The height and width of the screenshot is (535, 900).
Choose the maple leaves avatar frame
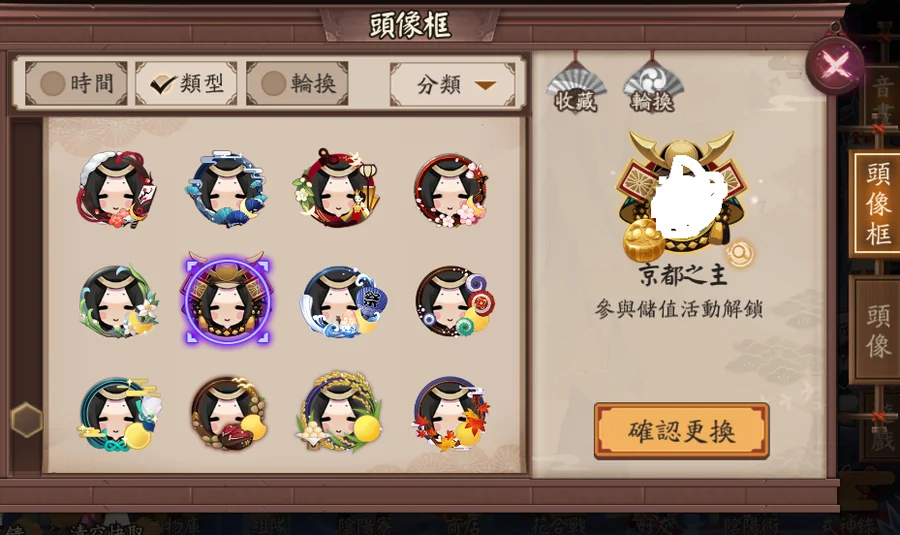(451, 413)
